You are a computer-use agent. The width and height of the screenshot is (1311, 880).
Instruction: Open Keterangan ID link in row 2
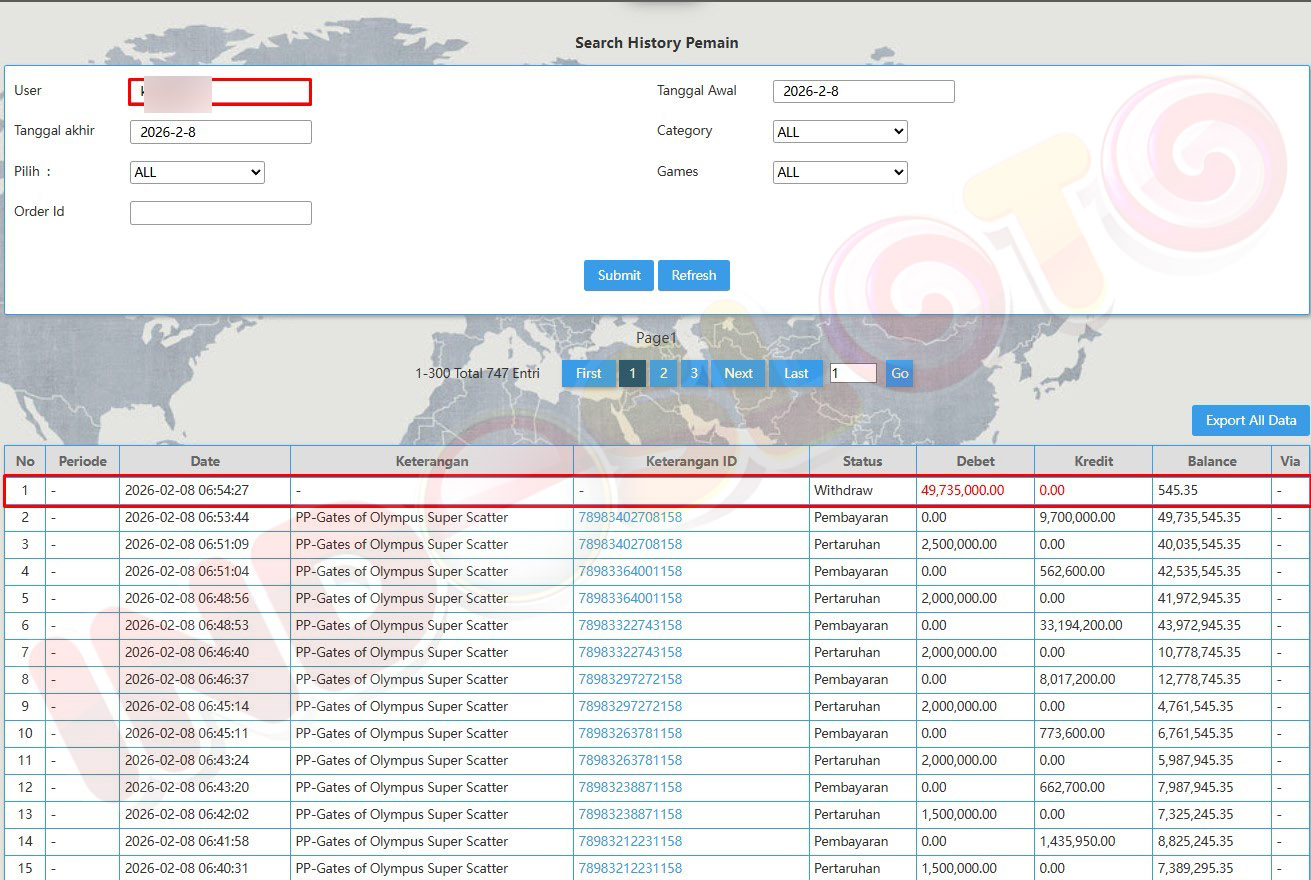click(x=630, y=518)
